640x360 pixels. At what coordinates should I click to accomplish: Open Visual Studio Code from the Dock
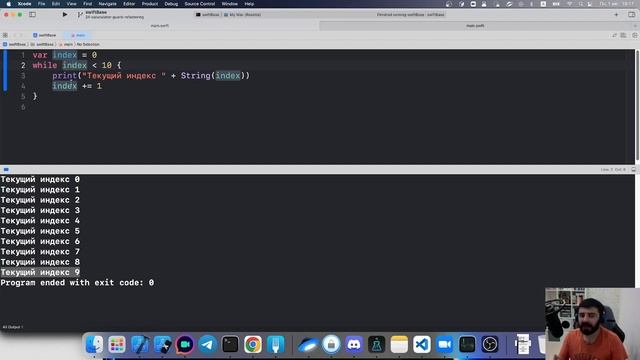click(x=422, y=344)
